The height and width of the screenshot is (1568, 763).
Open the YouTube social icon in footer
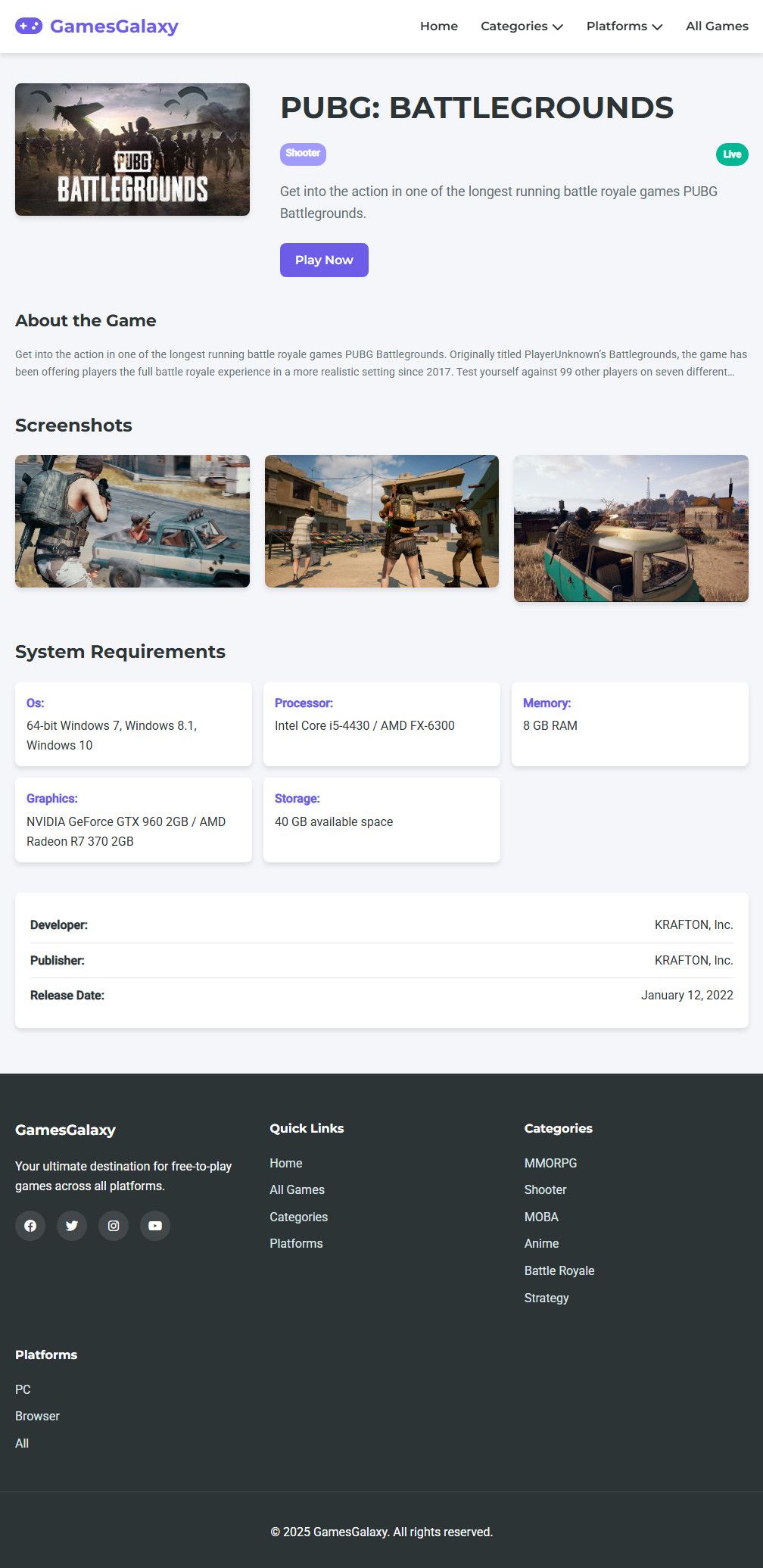(x=155, y=1226)
